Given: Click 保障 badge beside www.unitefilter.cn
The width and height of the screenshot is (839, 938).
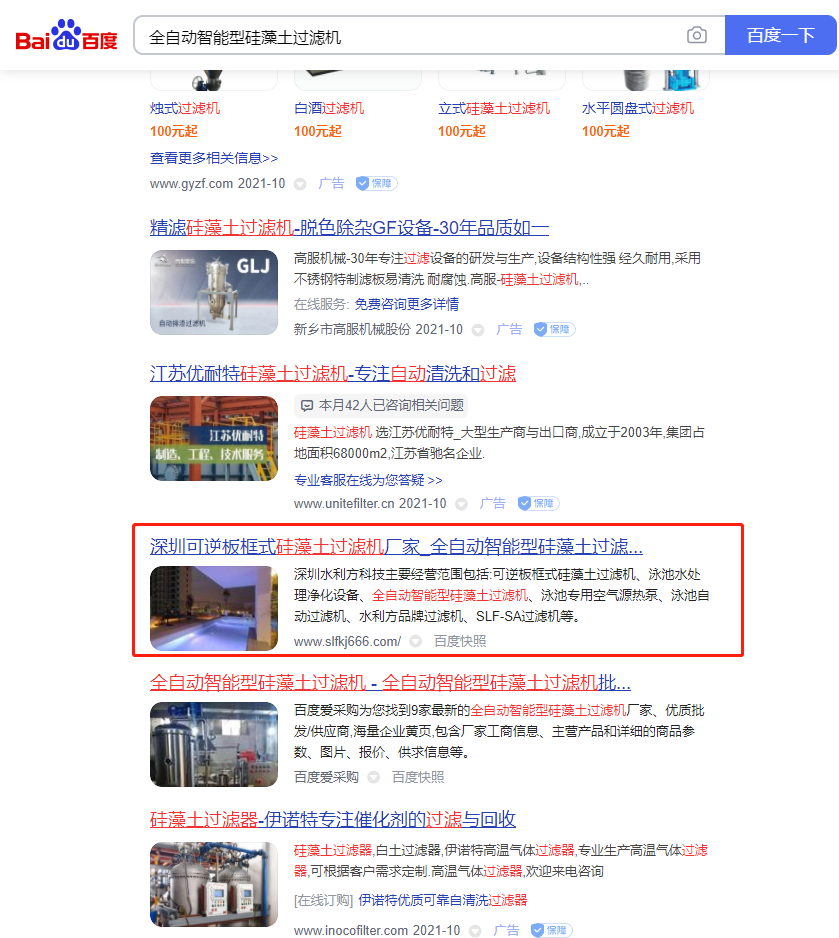Looking at the screenshot, I should (538, 504).
